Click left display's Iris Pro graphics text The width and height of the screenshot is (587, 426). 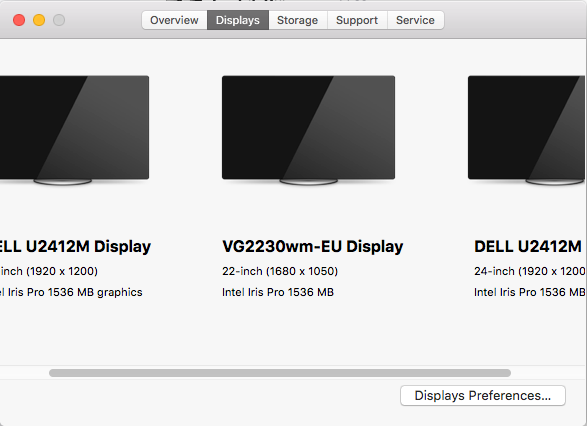(x=71, y=292)
